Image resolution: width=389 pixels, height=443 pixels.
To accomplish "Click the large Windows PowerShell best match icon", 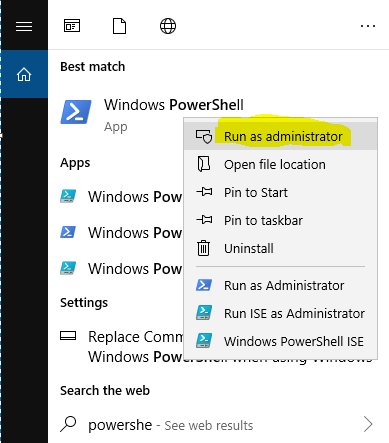I will coord(76,112).
